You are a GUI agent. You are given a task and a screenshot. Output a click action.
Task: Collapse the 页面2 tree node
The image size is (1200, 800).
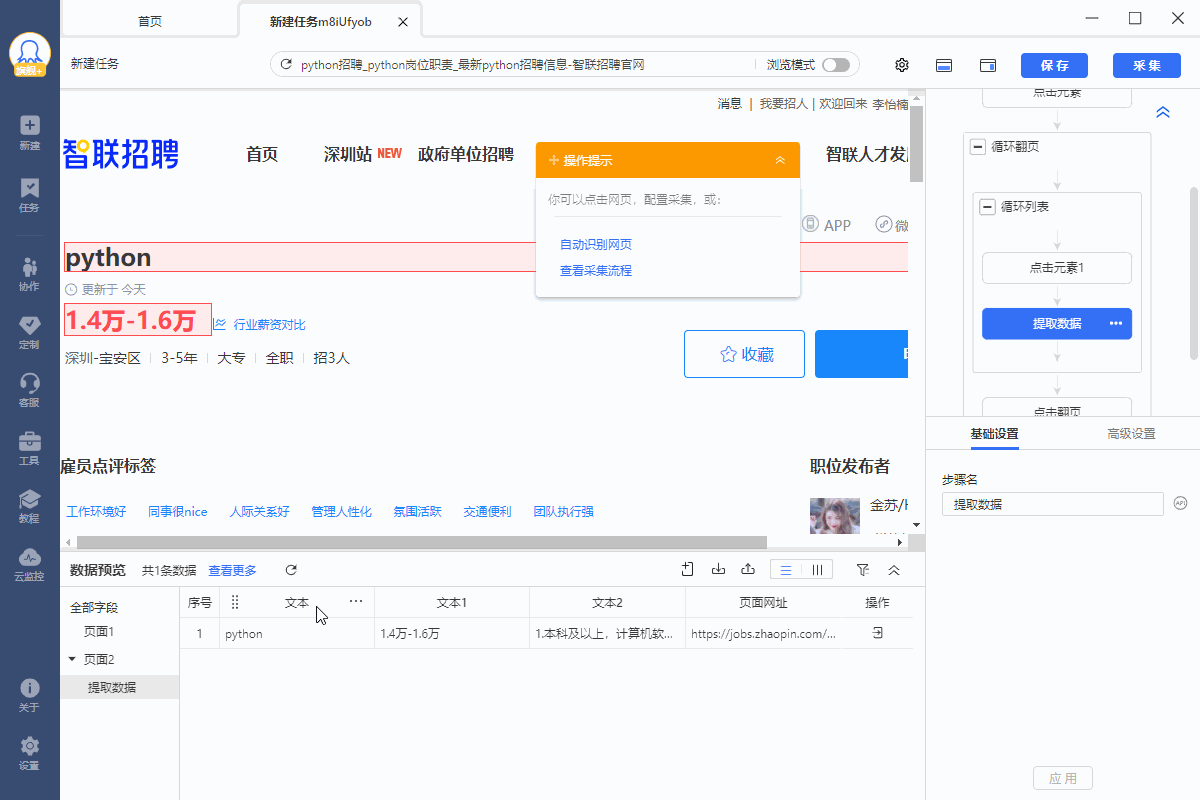72,659
